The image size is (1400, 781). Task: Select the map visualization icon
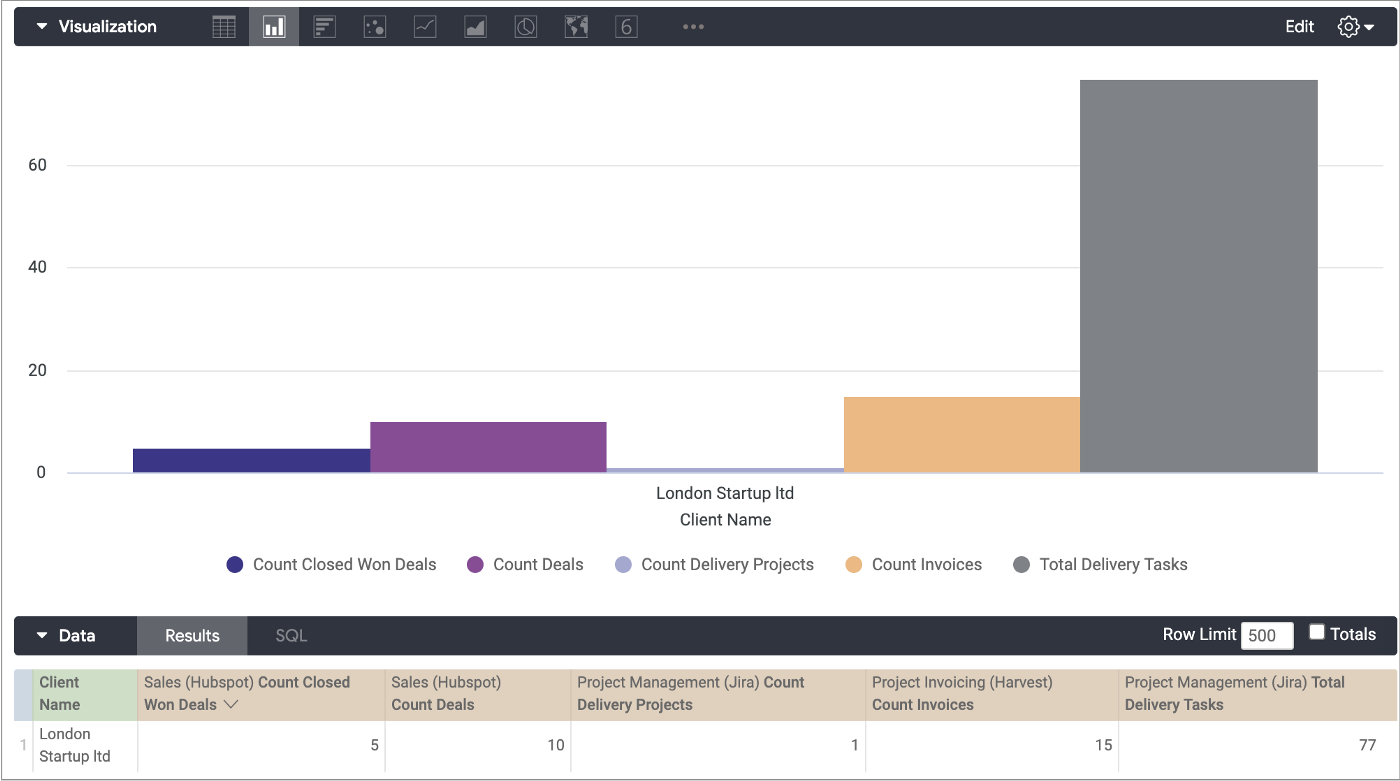(576, 27)
